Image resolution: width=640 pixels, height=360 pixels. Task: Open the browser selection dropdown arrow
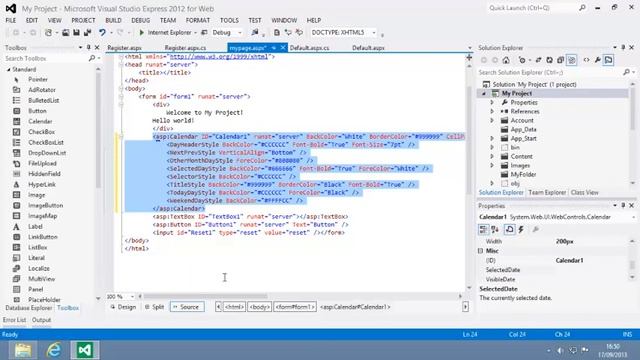[x=196, y=32]
